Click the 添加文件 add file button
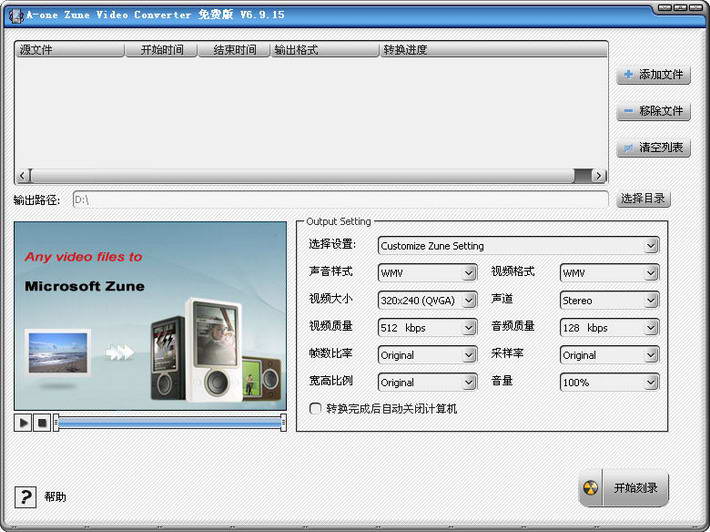 653,75
